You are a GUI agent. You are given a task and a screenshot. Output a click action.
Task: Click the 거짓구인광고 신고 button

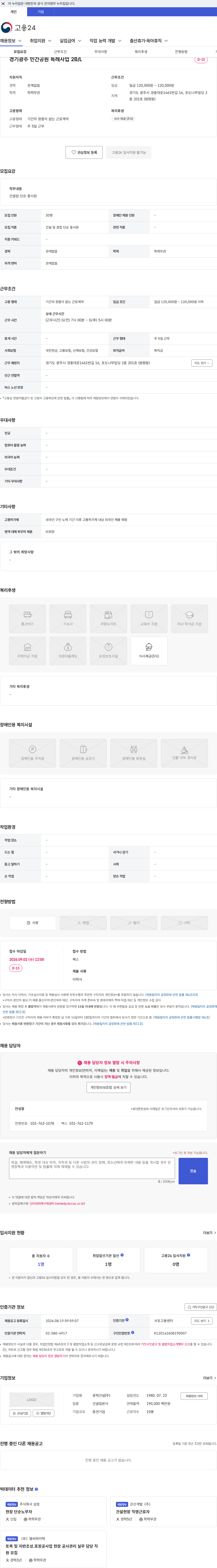200,1307
